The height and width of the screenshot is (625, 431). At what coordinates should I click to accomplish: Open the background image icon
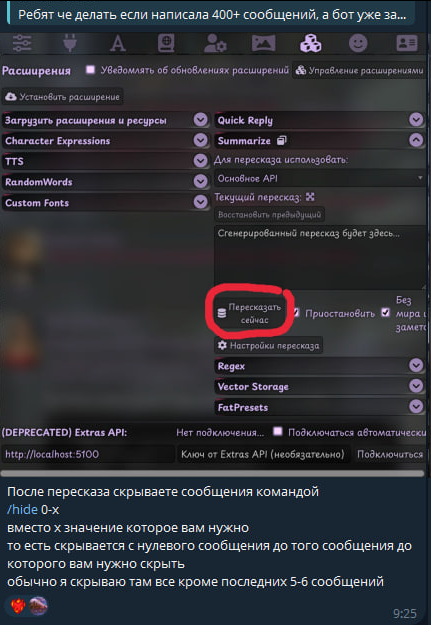263,43
